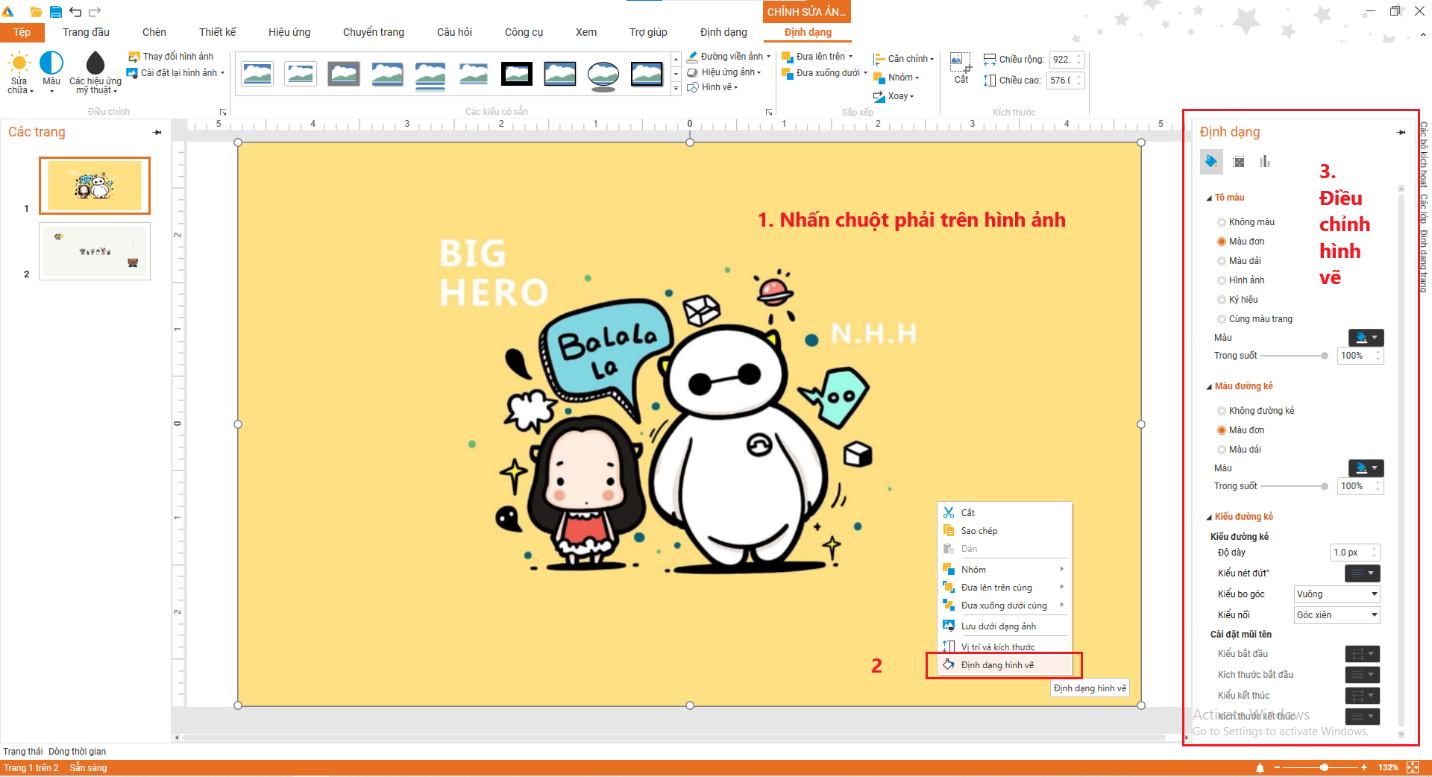Viewport: 1432px width, 777px height.
Task: Select Màu dải under Màu đường kẻ
Action: coord(1239,449)
